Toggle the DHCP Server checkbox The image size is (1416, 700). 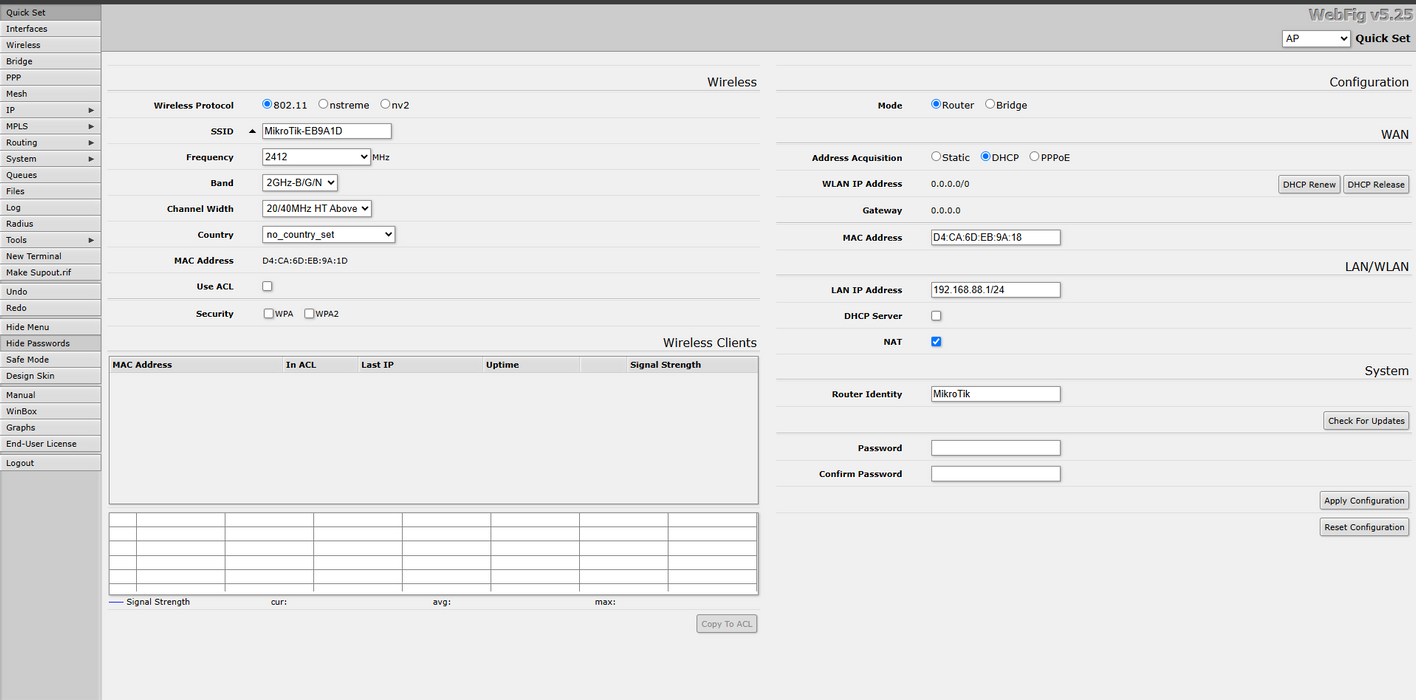936,316
